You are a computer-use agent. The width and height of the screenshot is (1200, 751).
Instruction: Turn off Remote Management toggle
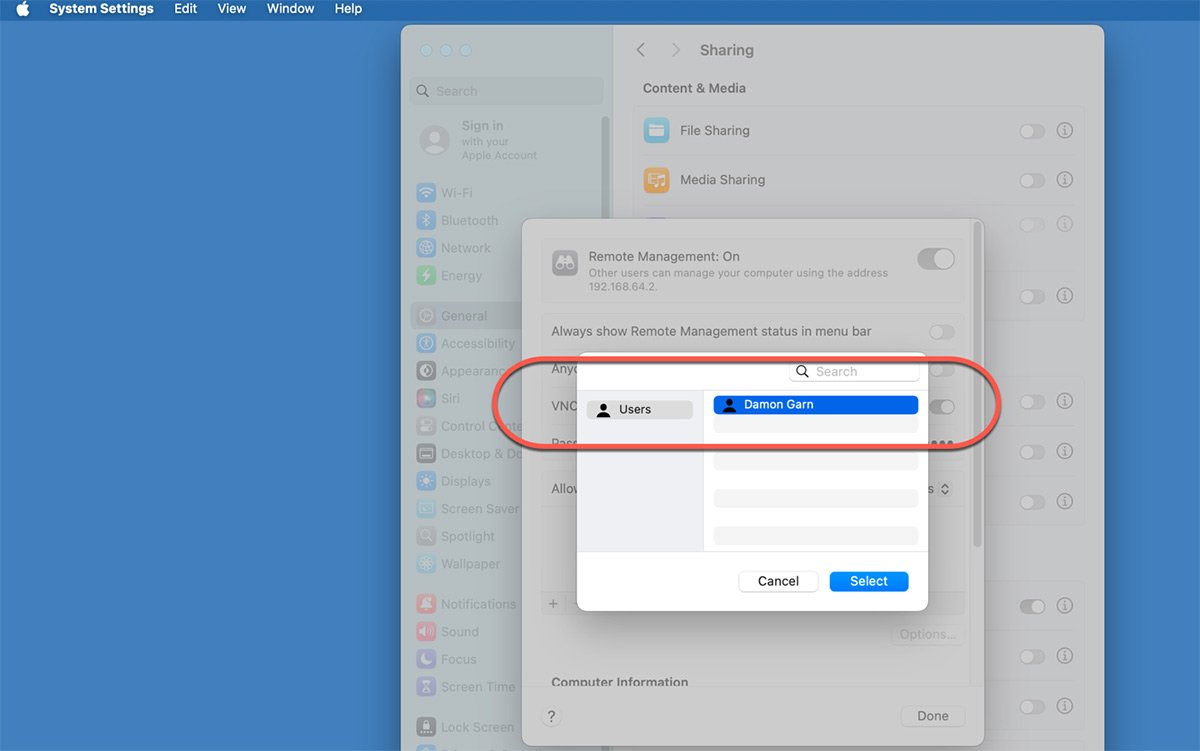click(935, 259)
